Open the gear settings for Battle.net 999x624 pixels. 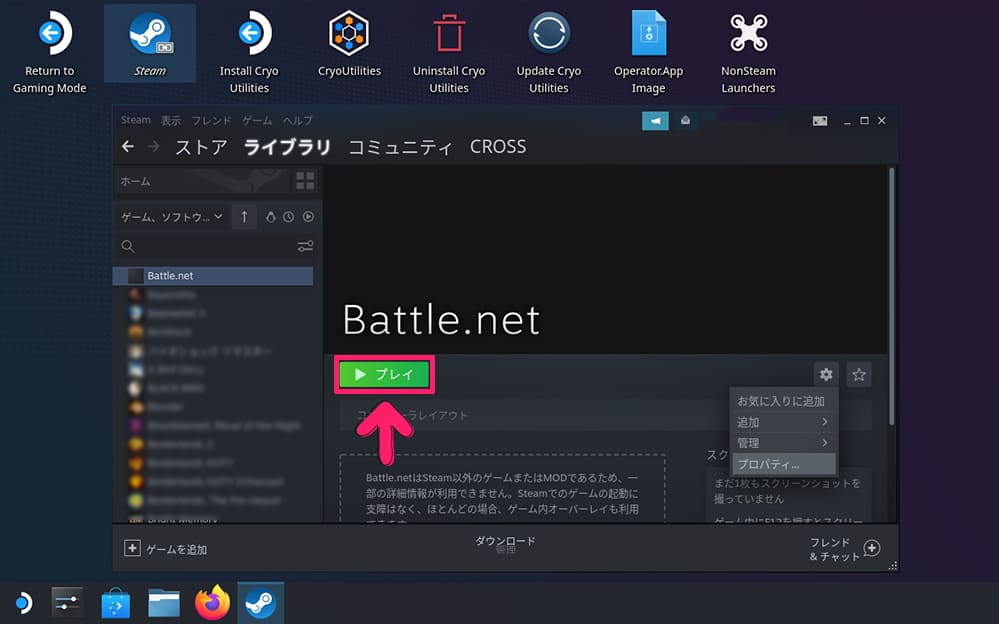pos(826,374)
